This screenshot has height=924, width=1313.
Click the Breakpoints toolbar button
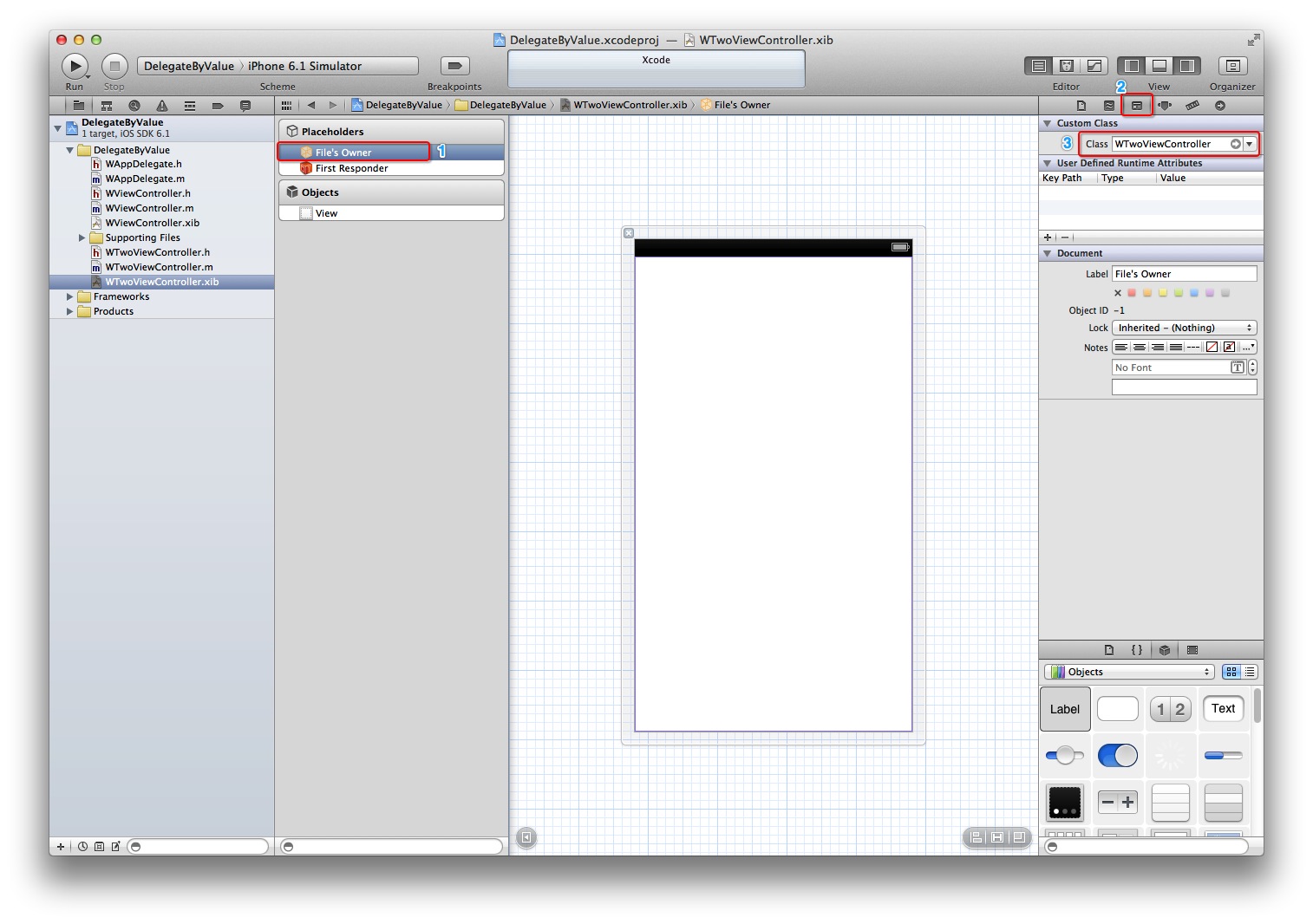454,66
